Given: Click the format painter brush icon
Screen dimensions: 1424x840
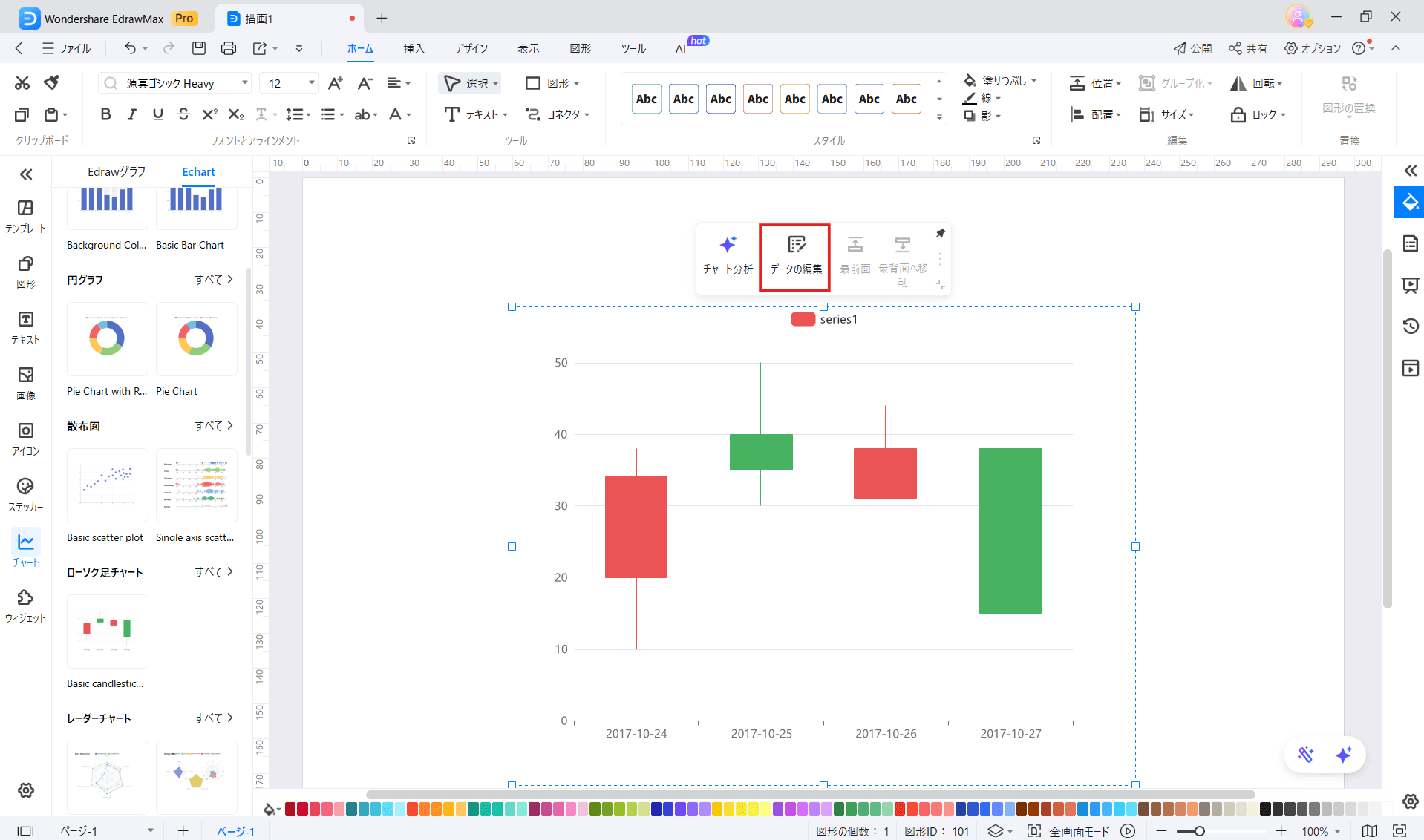Looking at the screenshot, I should click(x=51, y=82).
